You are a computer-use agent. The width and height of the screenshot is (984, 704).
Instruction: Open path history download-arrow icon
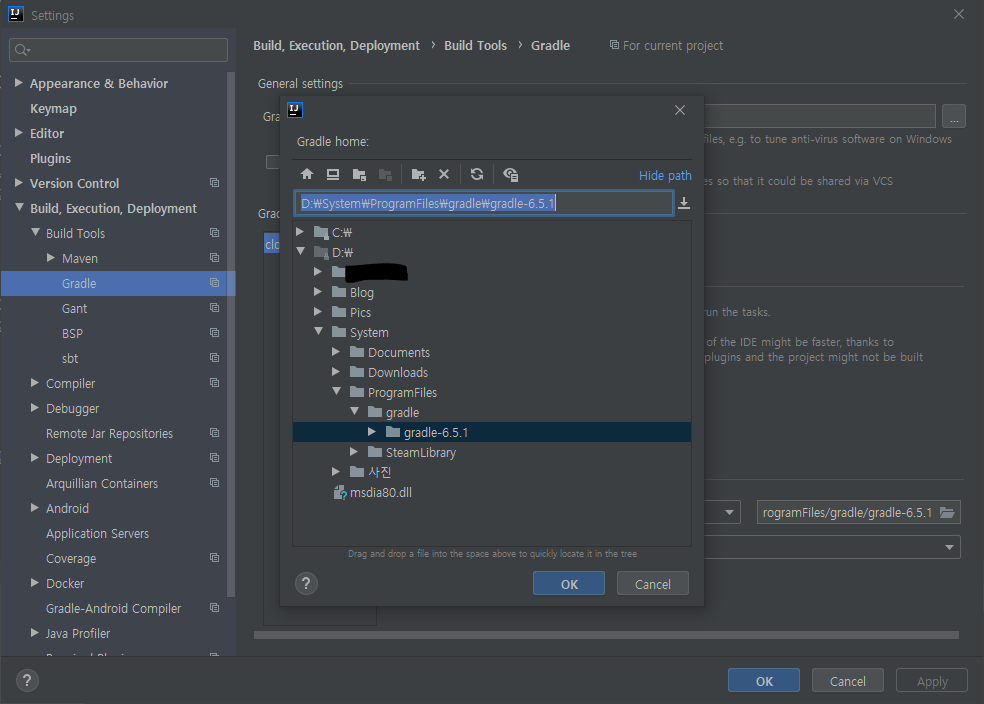[684, 203]
